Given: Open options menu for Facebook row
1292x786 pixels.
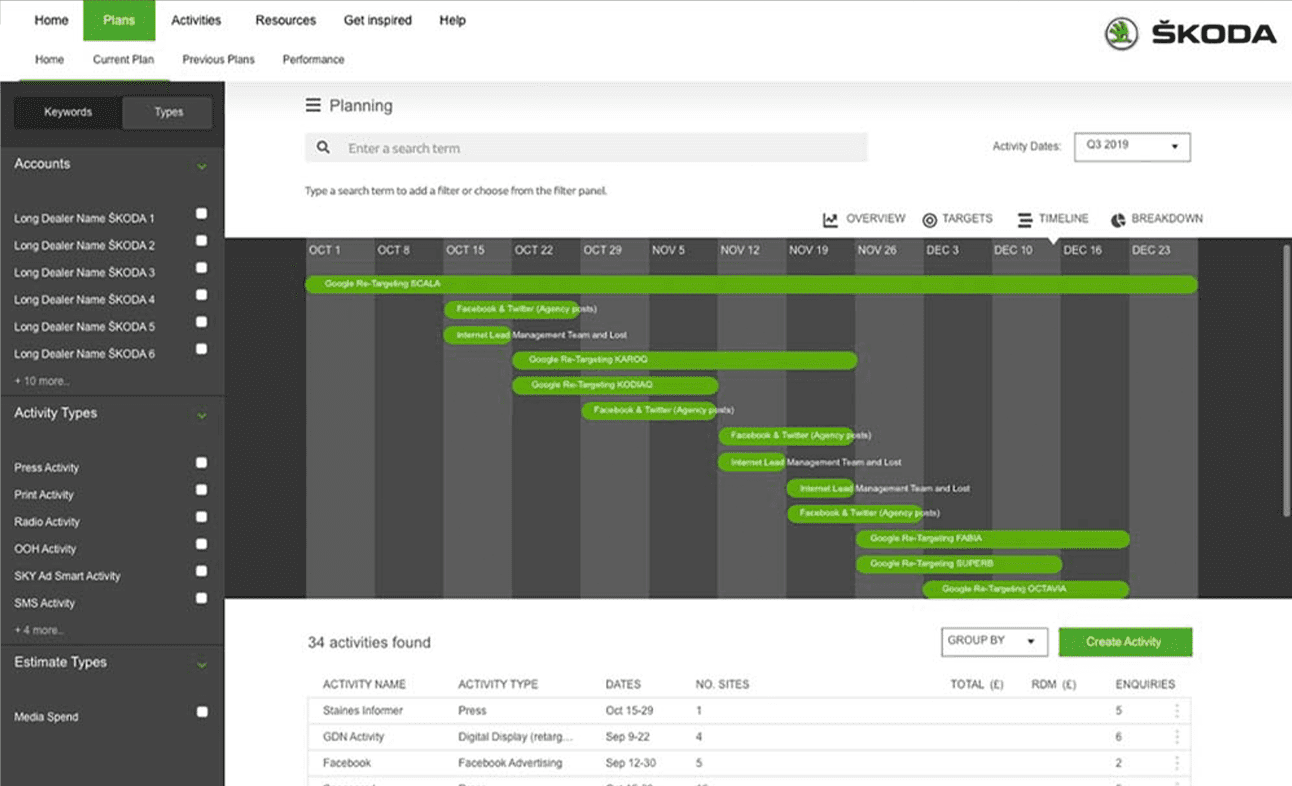Looking at the screenshot, I should 1177,763.
